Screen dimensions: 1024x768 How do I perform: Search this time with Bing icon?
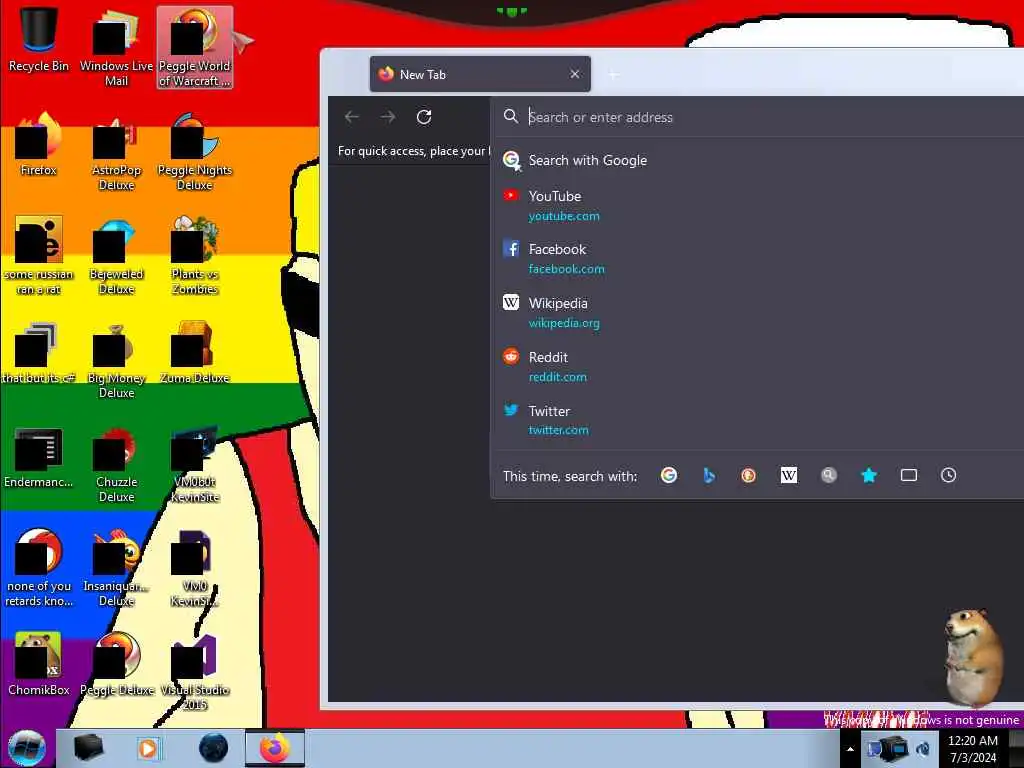point(709,475)
